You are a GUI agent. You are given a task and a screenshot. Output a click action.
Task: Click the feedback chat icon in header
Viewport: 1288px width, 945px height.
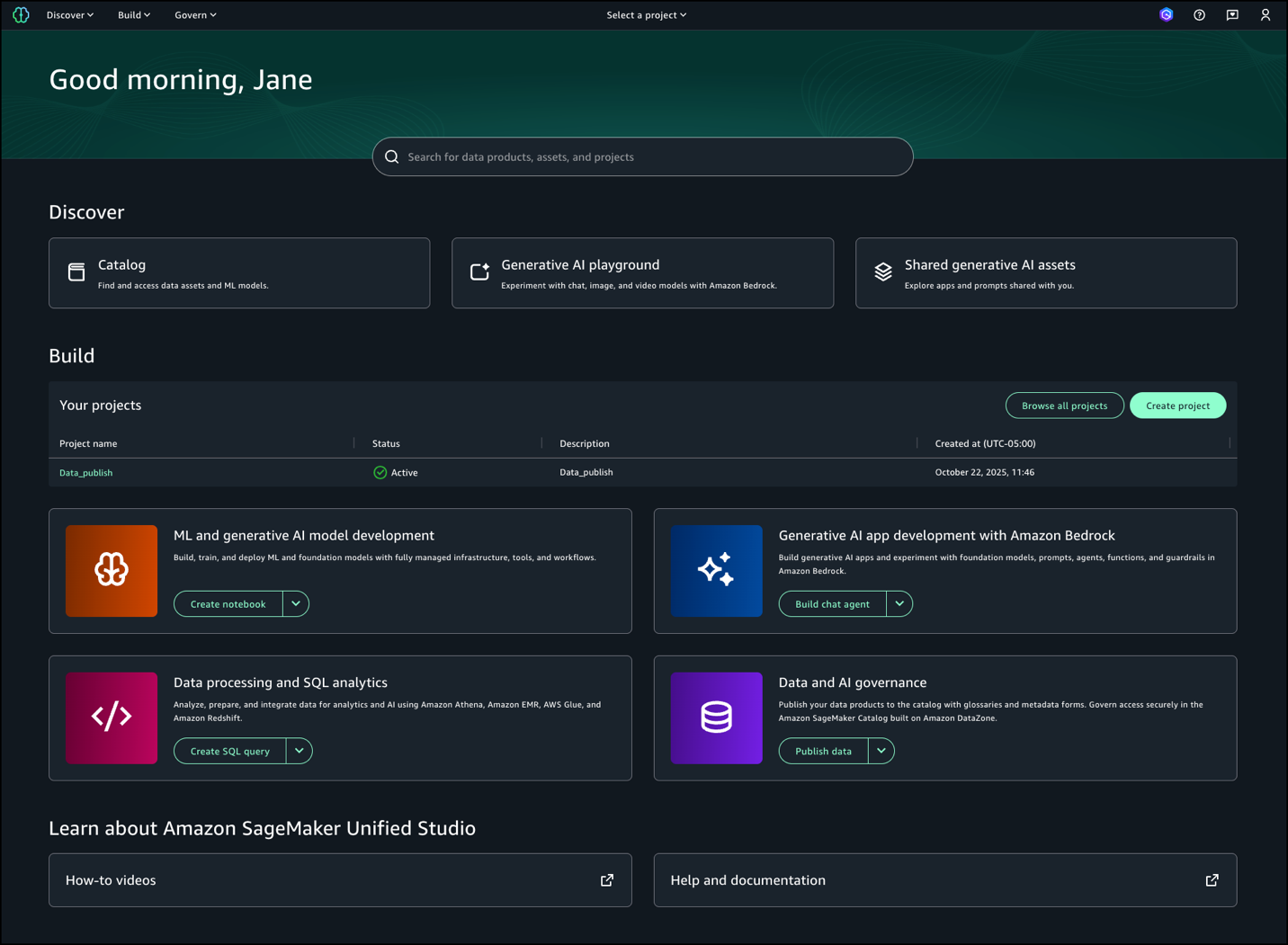[1232, 15]
